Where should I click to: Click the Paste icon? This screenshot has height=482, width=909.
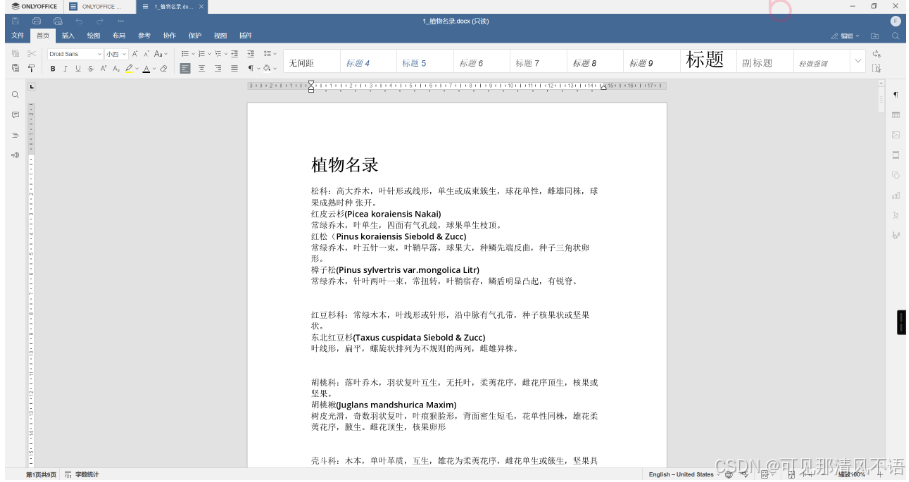click(16, 68)
